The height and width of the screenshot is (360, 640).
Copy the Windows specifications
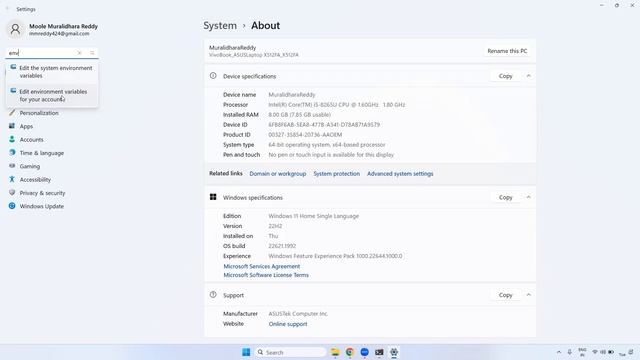505,197
